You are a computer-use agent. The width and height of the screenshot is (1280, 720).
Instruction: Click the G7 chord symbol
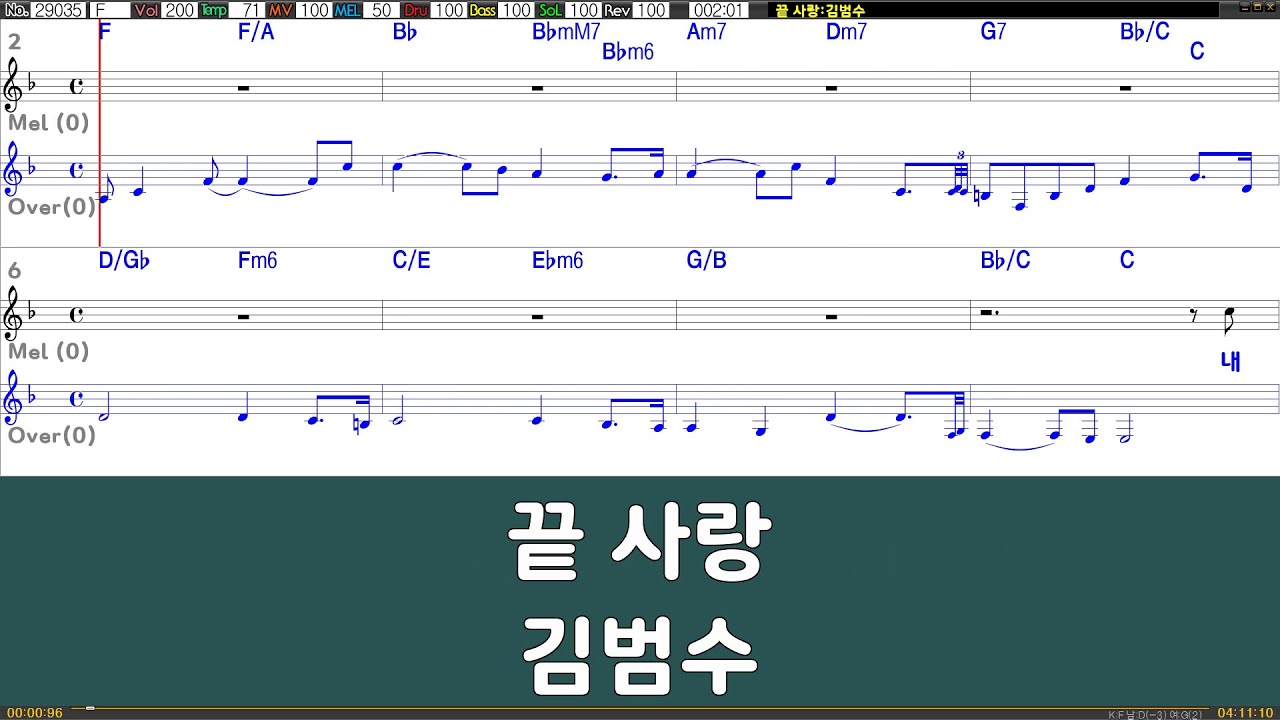click(x=993, y=32)
